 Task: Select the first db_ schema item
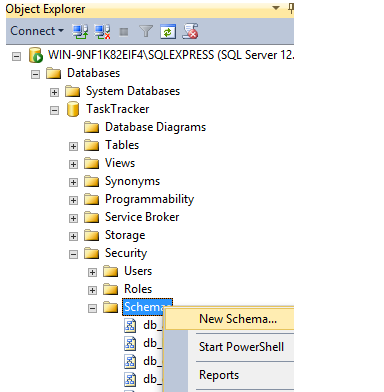tap(144, 325)
